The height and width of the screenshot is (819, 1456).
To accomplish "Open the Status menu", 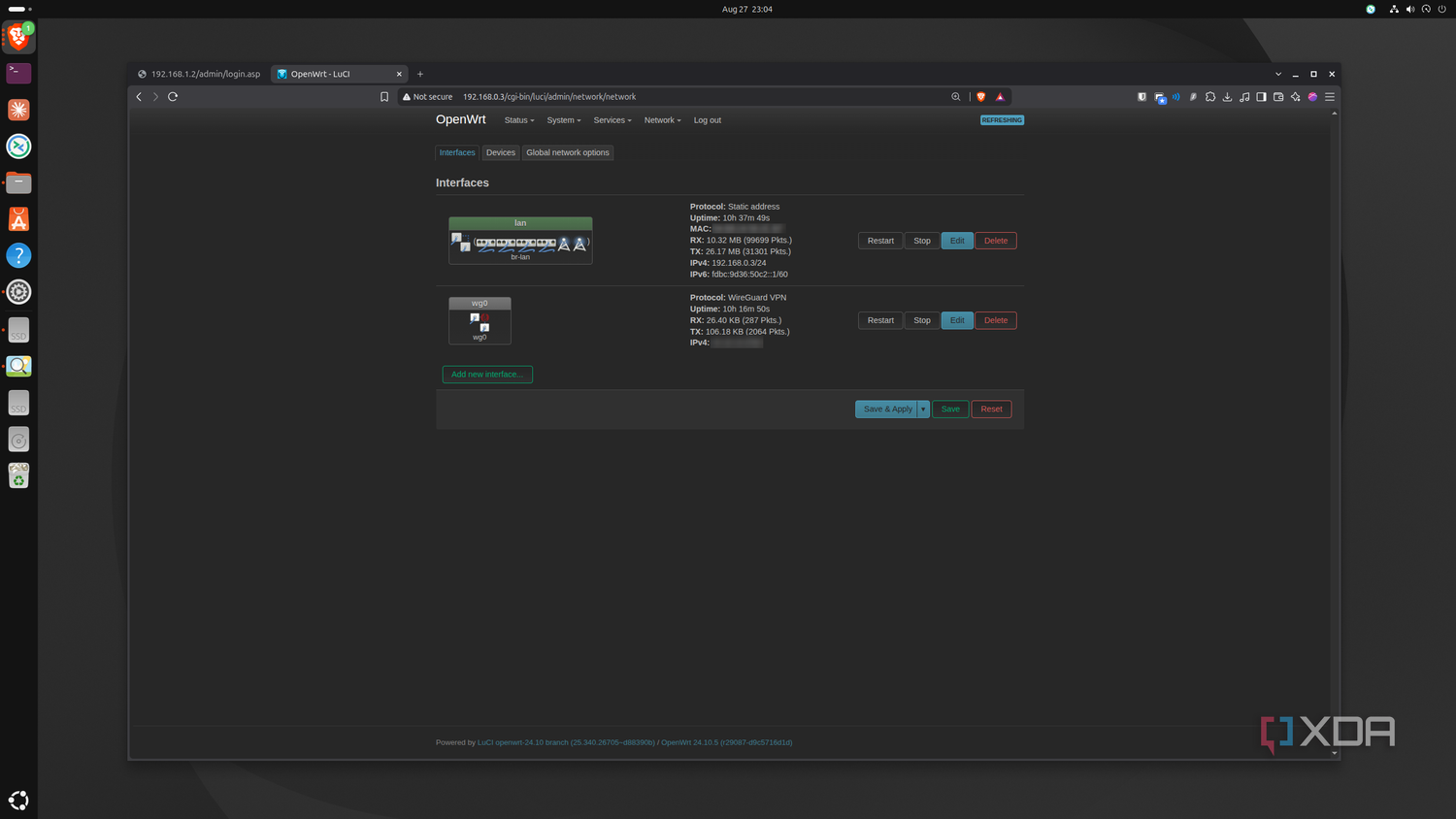I will (519, 120).
